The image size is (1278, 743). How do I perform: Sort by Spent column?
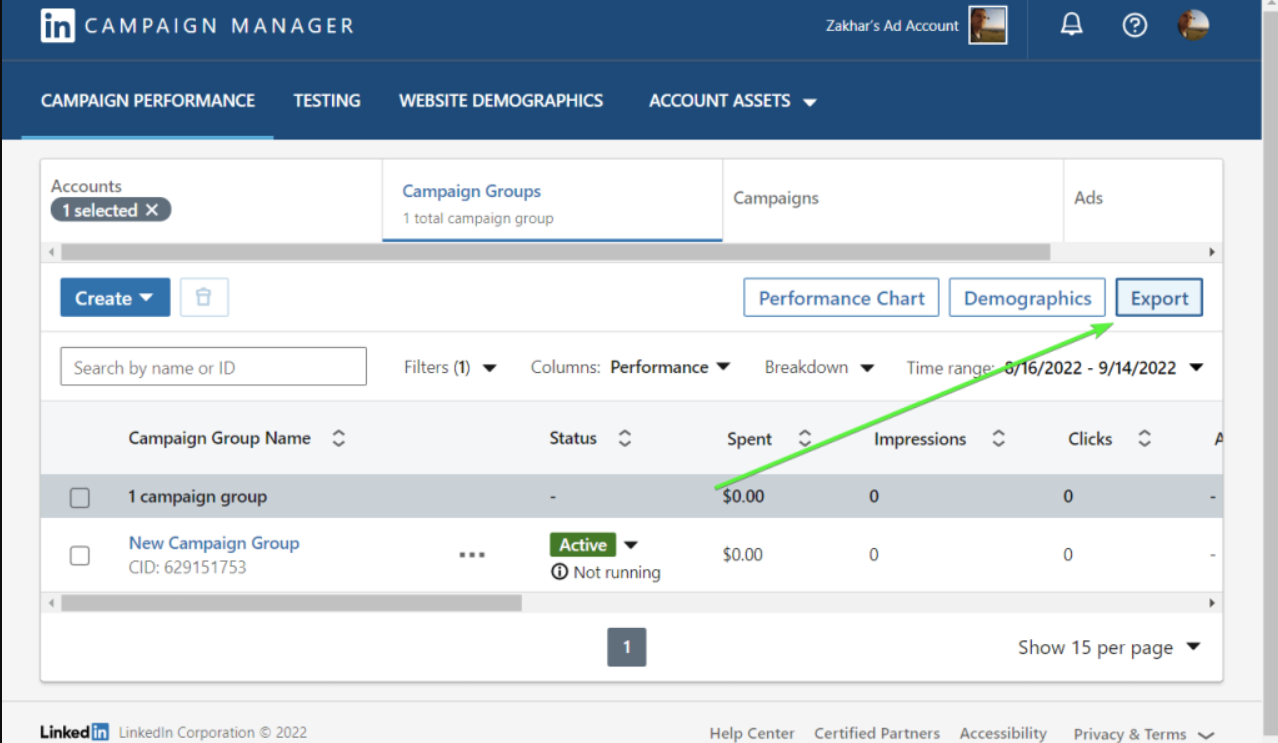[804, 438]
